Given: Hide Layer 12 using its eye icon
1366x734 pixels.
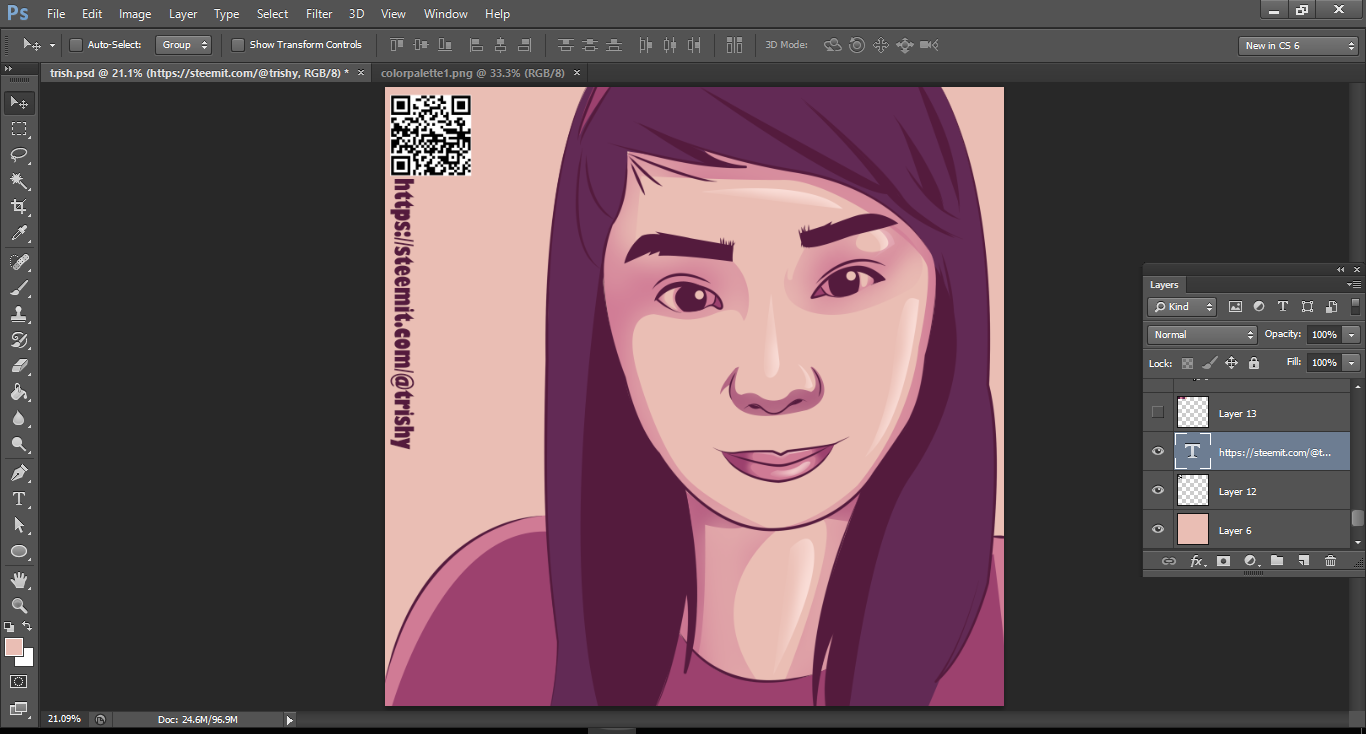Looking at the screenshot, I should click(x=1158, y=491).
